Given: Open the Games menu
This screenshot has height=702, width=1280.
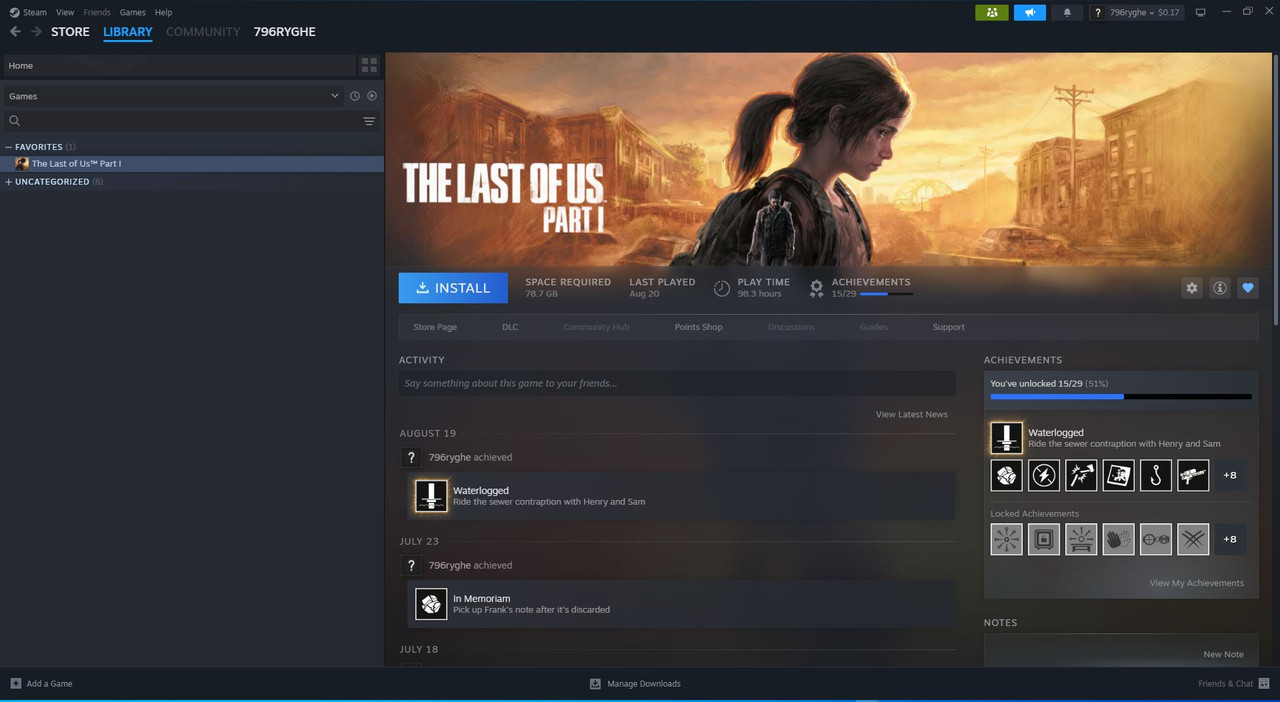Looking at the screenshot, I should point(132,12).
